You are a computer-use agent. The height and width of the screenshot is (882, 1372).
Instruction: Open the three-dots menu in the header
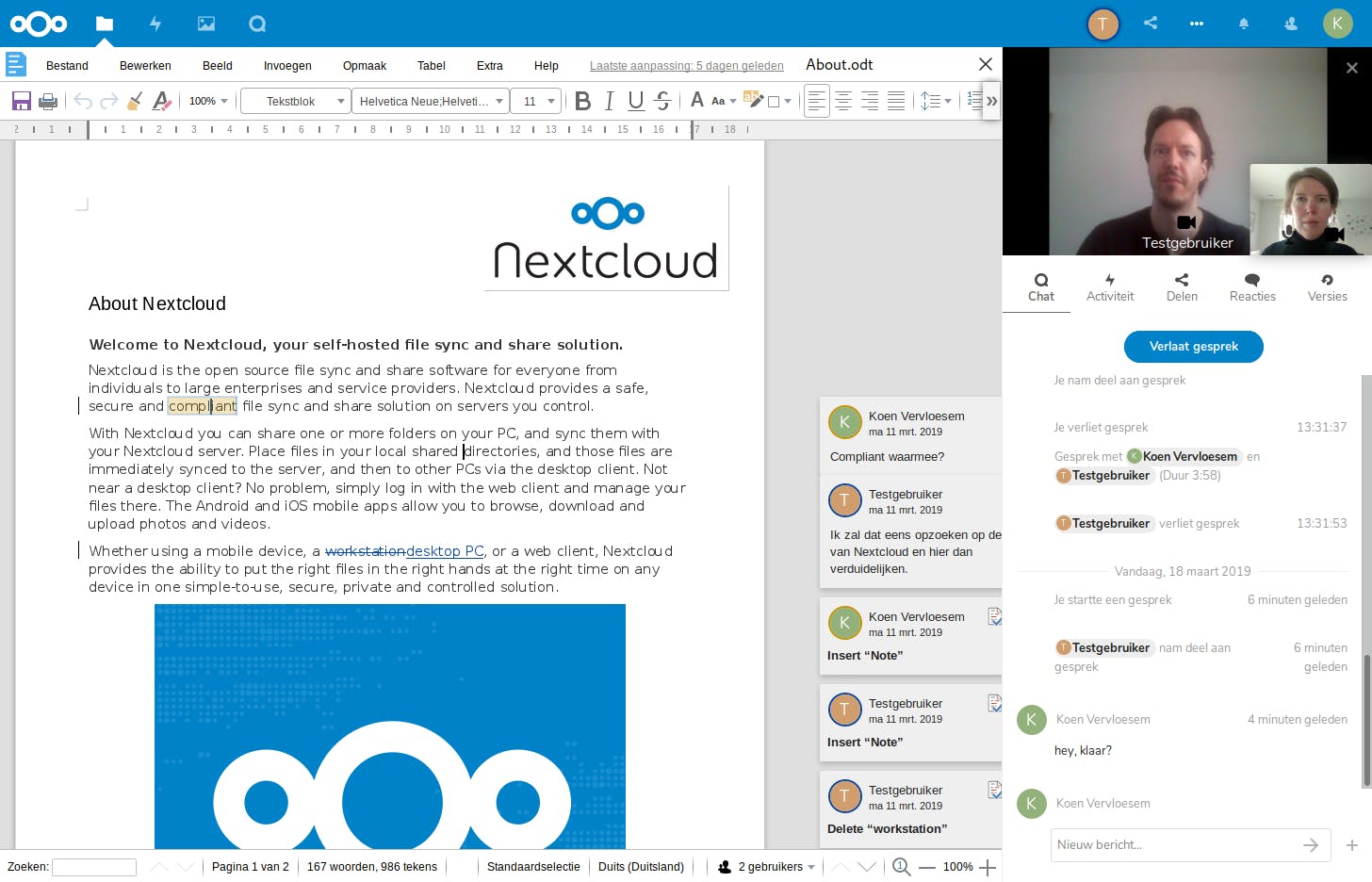coord(1197,24)
